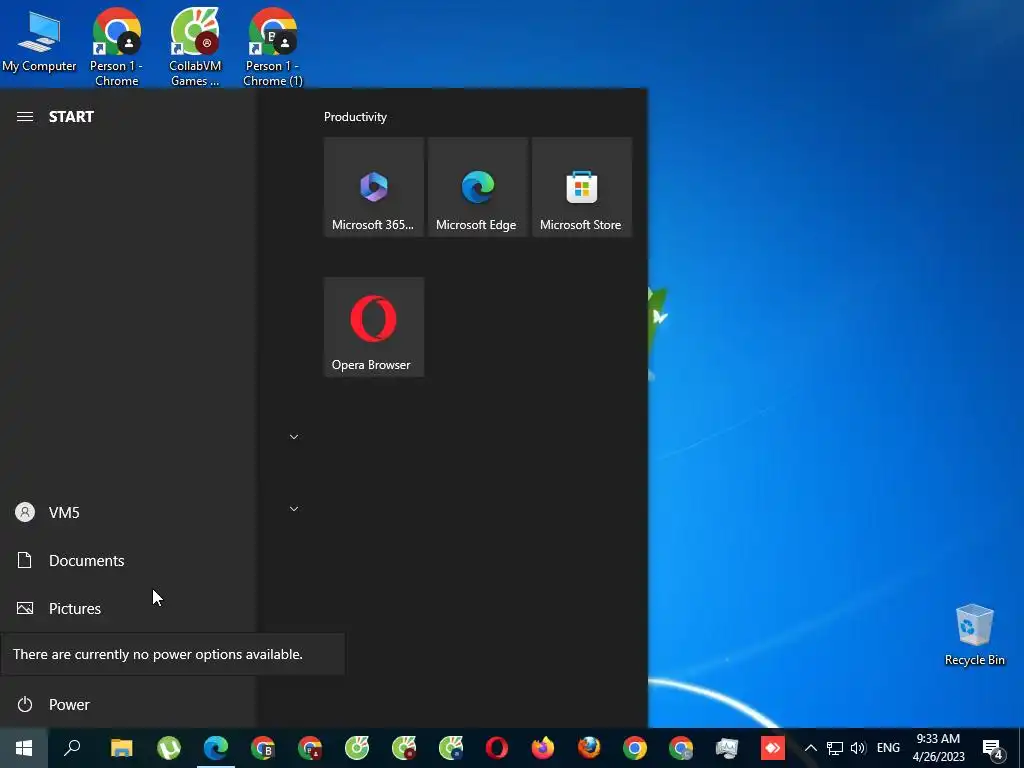Click the Windows Start button on the taskbar
This screenshot has width=1024, height=768.
24,748
